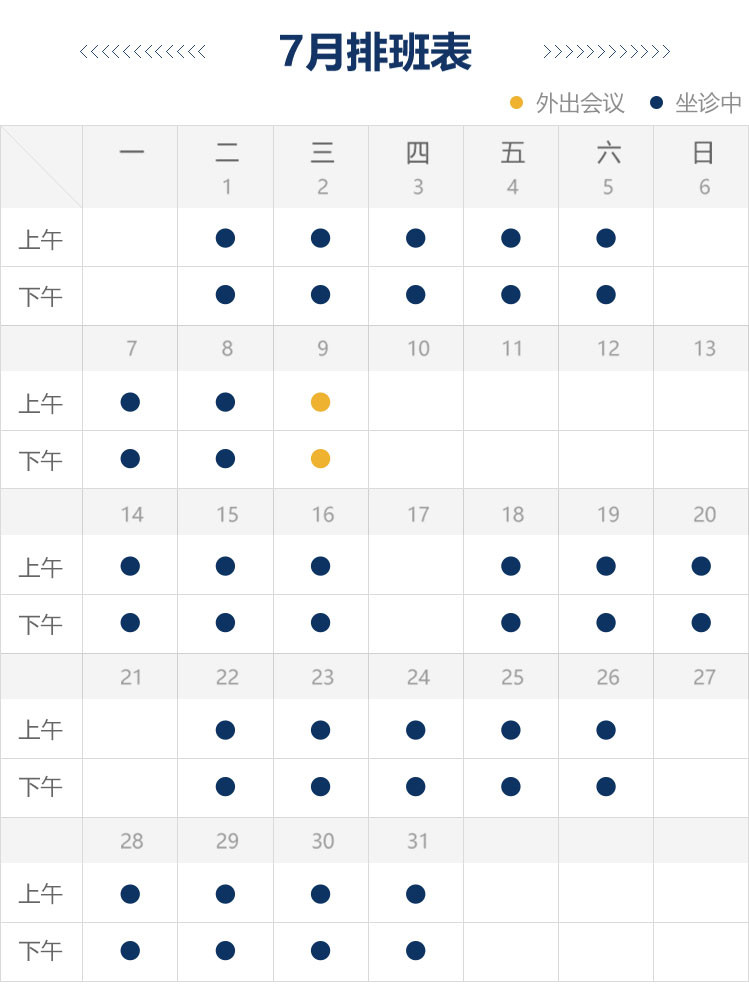Click the July 31 afternoon blue dot
749x1000 pixels.
415,951
